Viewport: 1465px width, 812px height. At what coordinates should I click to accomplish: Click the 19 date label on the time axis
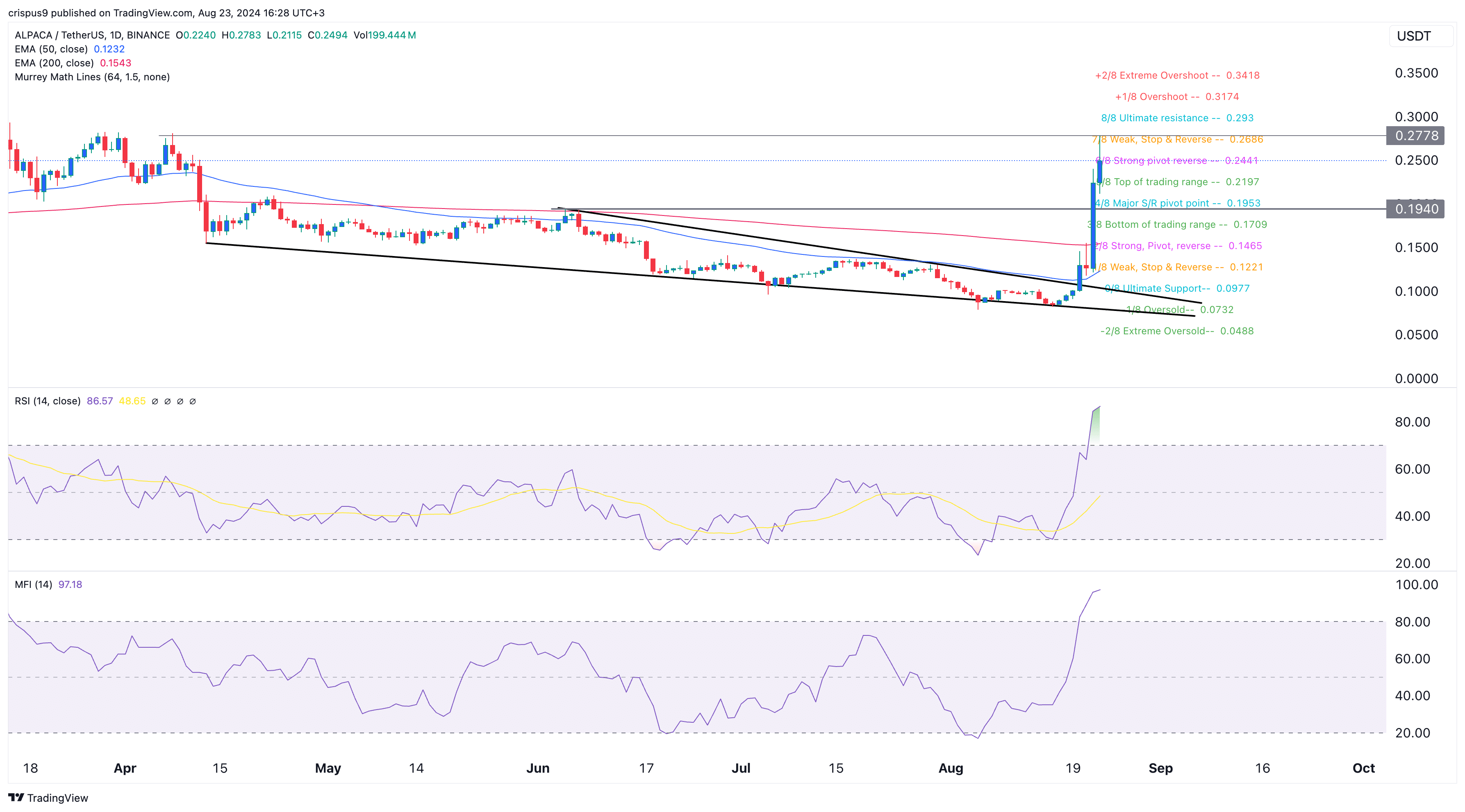(1073, 768)
